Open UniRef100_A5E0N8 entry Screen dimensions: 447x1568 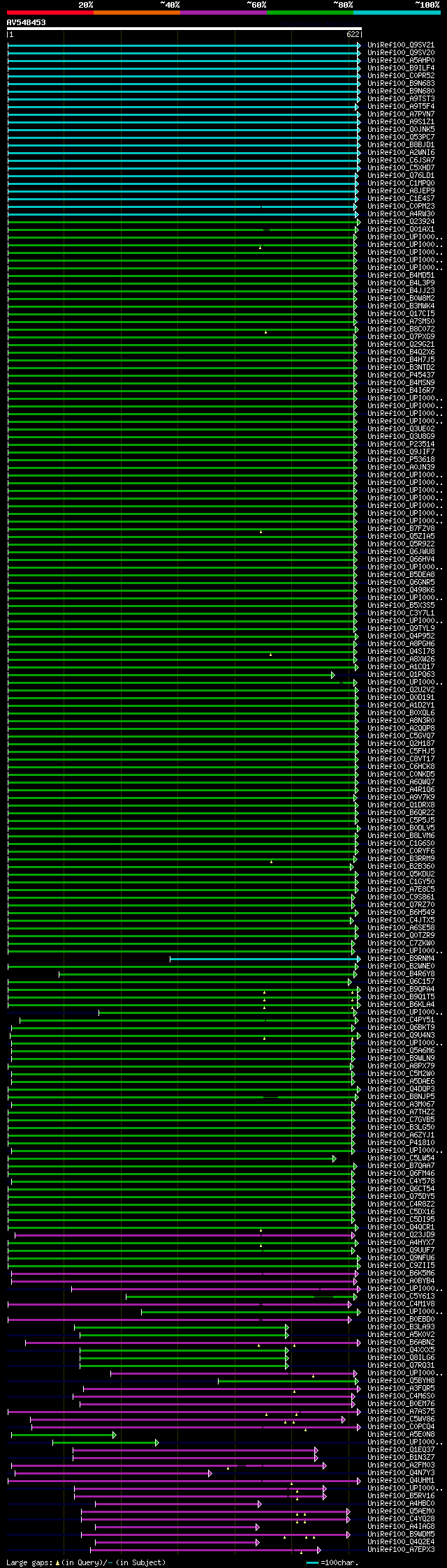[x=401, y=1435]
